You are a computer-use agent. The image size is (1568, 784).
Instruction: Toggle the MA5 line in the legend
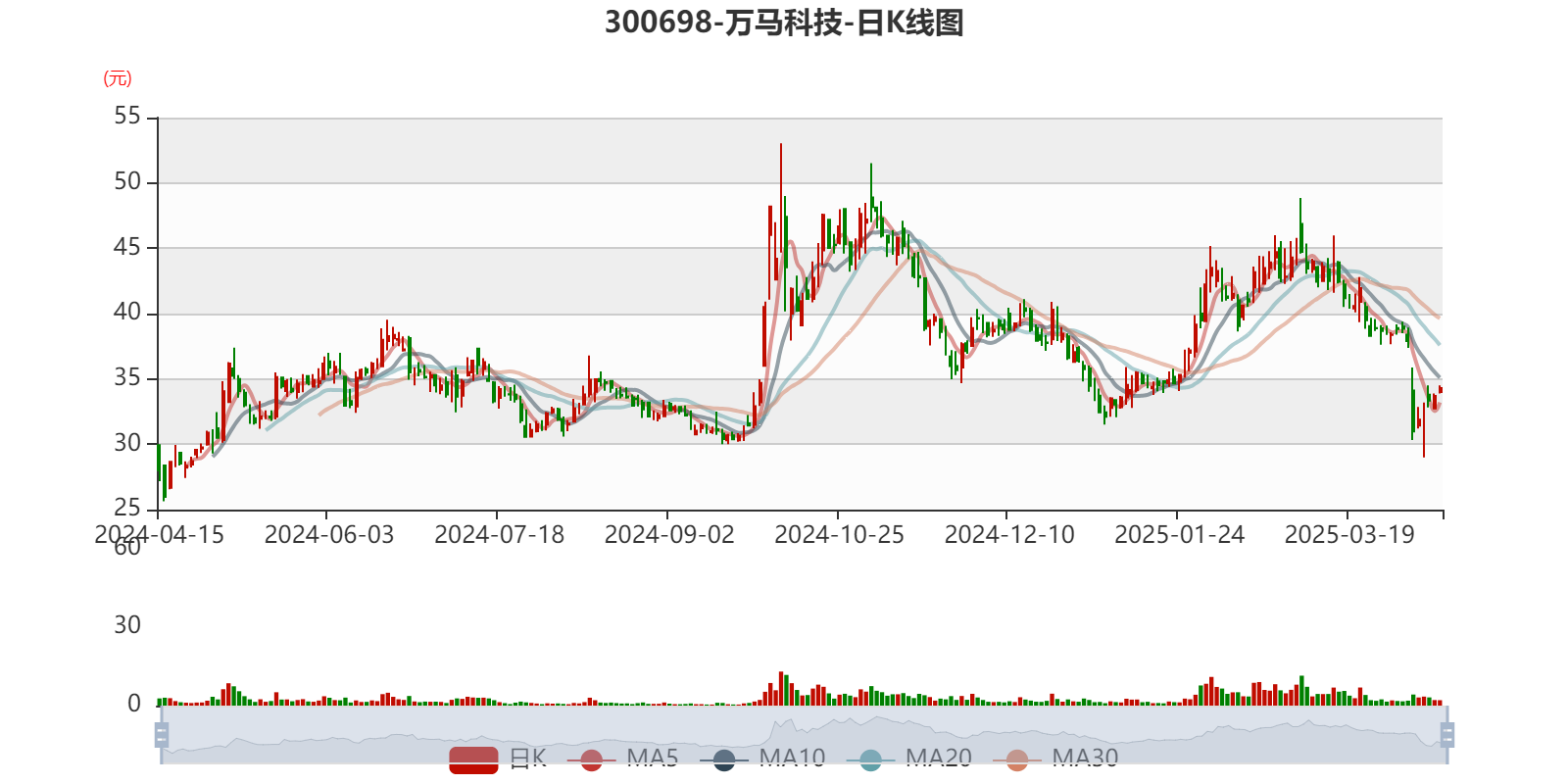point(623,759)
